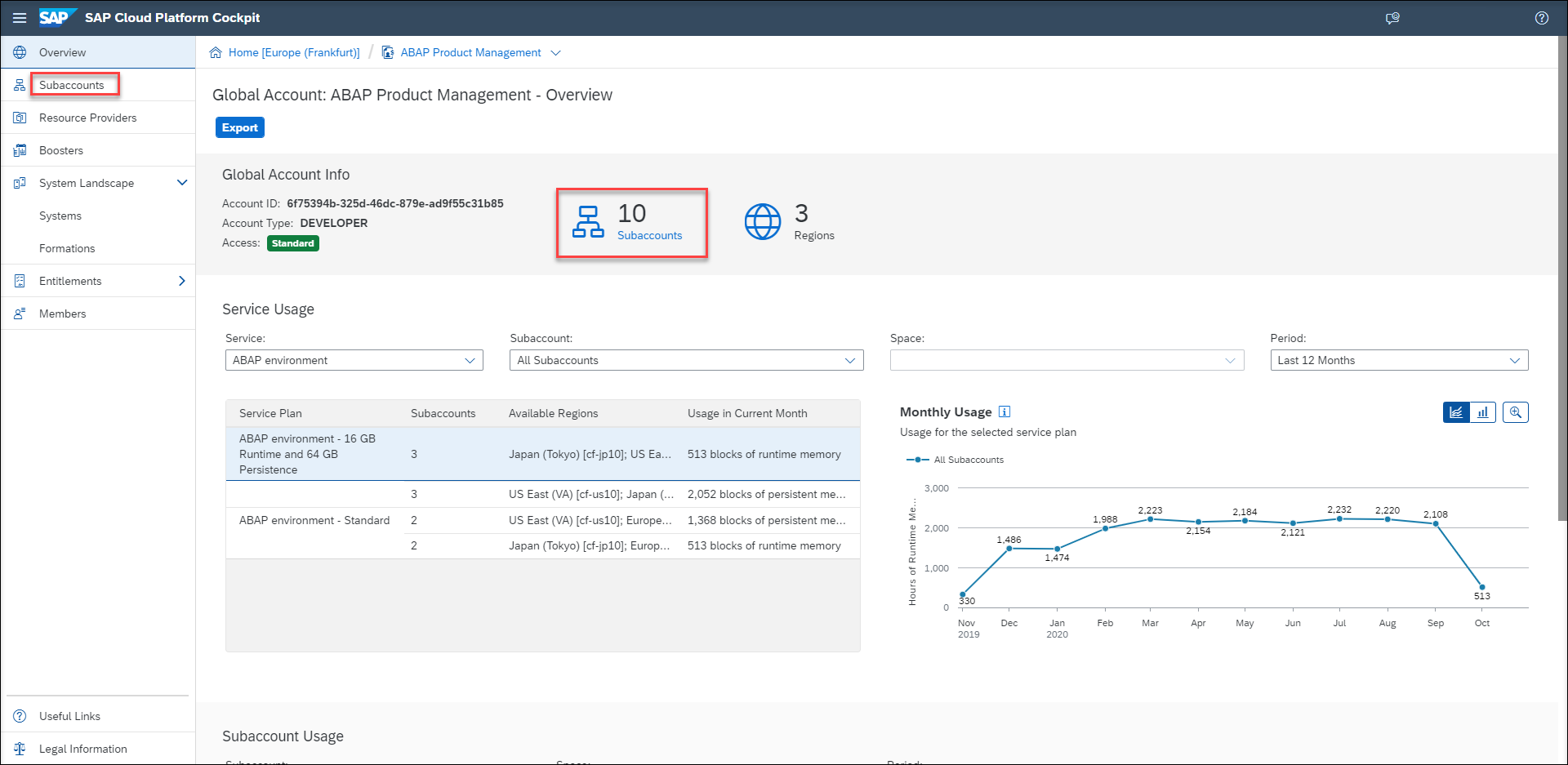Open Monthly Usage info icon
Viewport: 1568px width, 765px height.
coord(1004,411)
